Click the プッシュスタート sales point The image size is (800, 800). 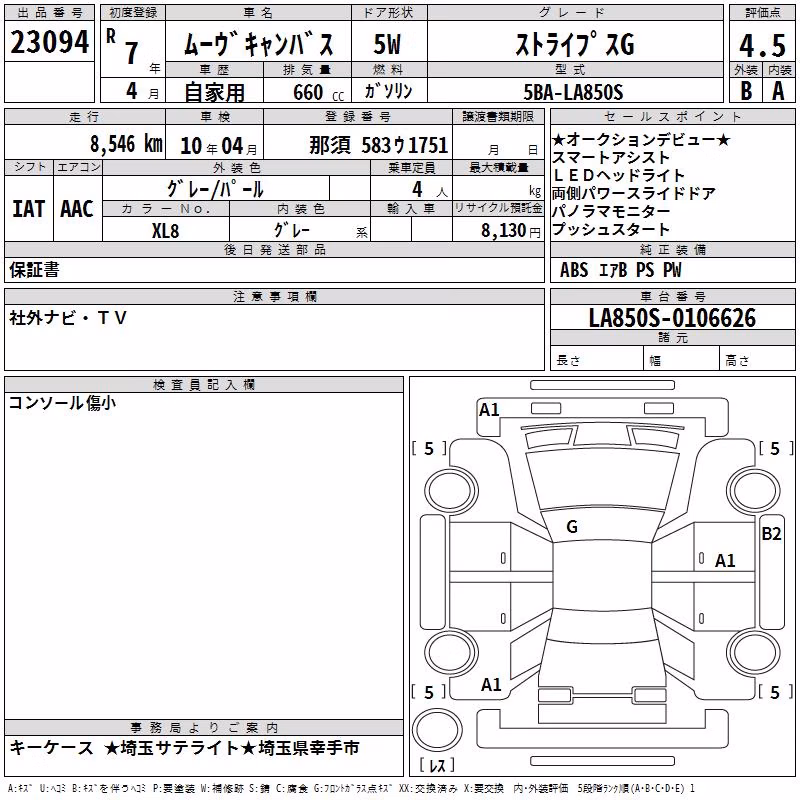coord(611,229)
